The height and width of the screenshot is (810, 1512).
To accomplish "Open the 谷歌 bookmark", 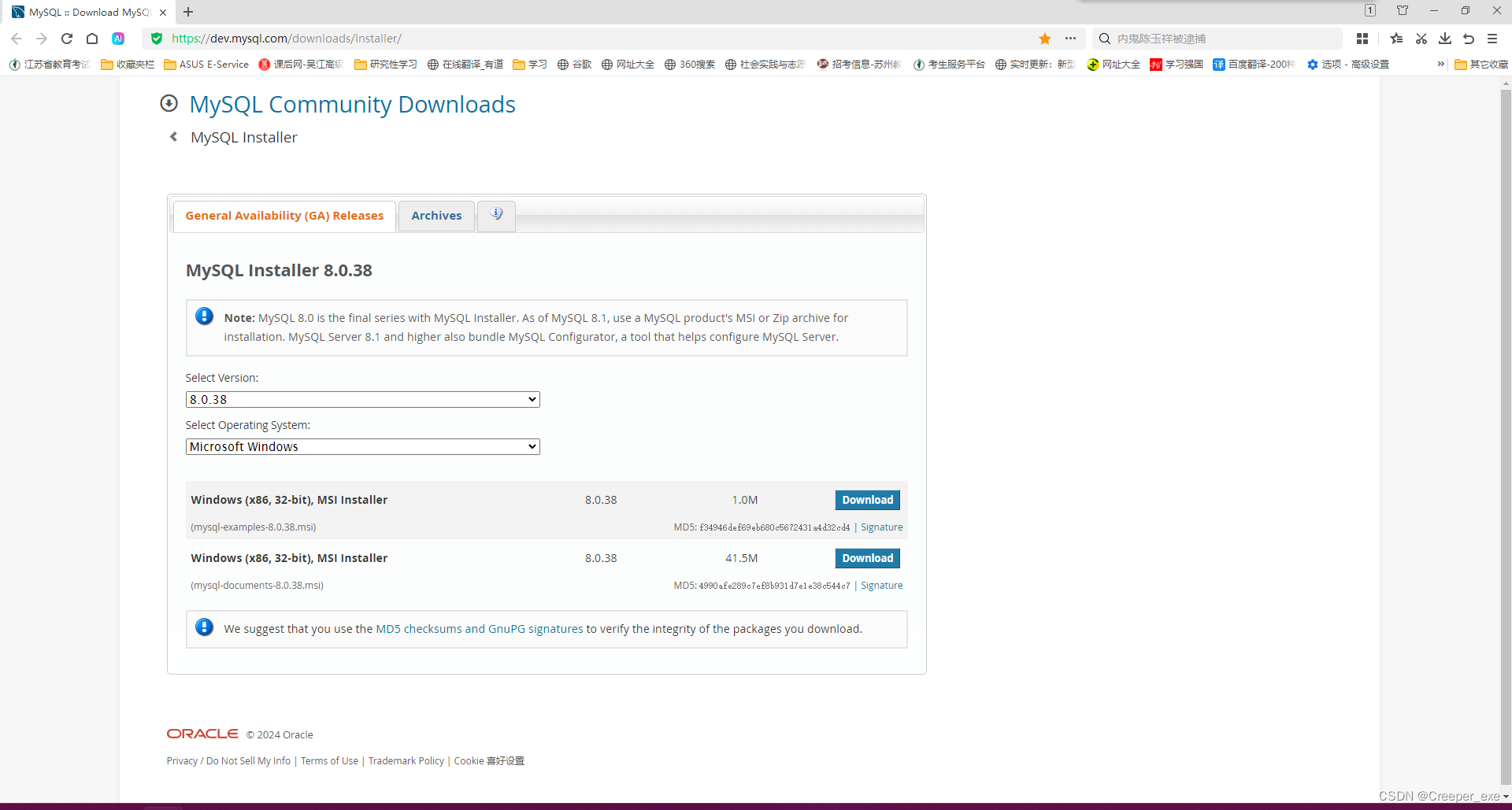I will (x=574, y=65).
